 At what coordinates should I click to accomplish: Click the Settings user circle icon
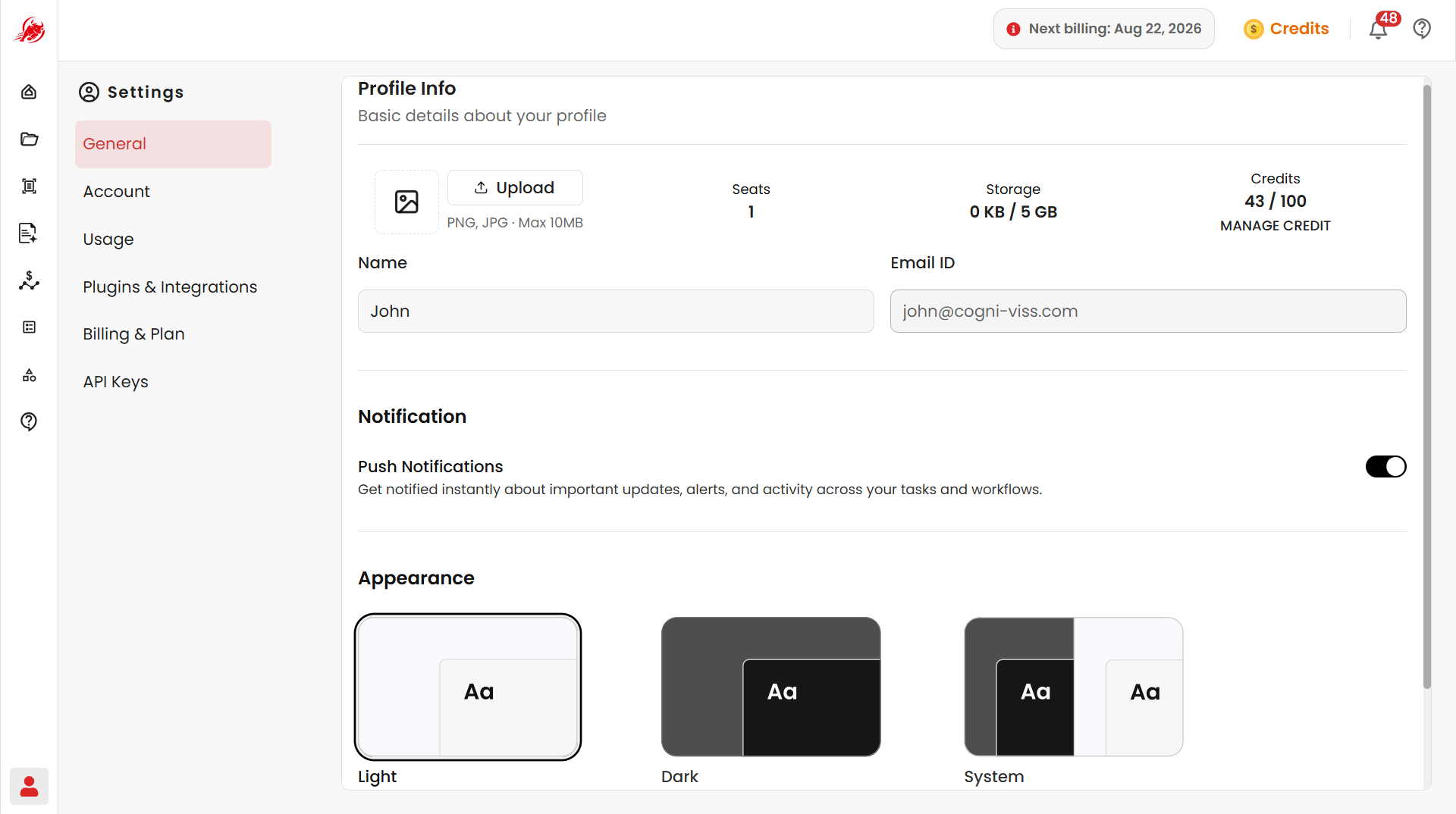coord(89,92)
